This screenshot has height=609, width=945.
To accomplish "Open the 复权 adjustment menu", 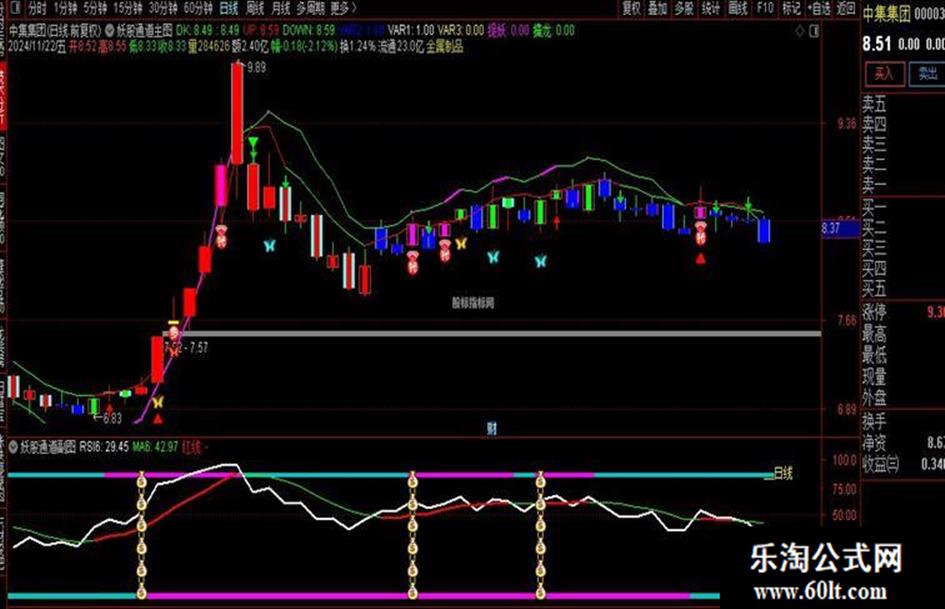I will [x=631, y=8].
